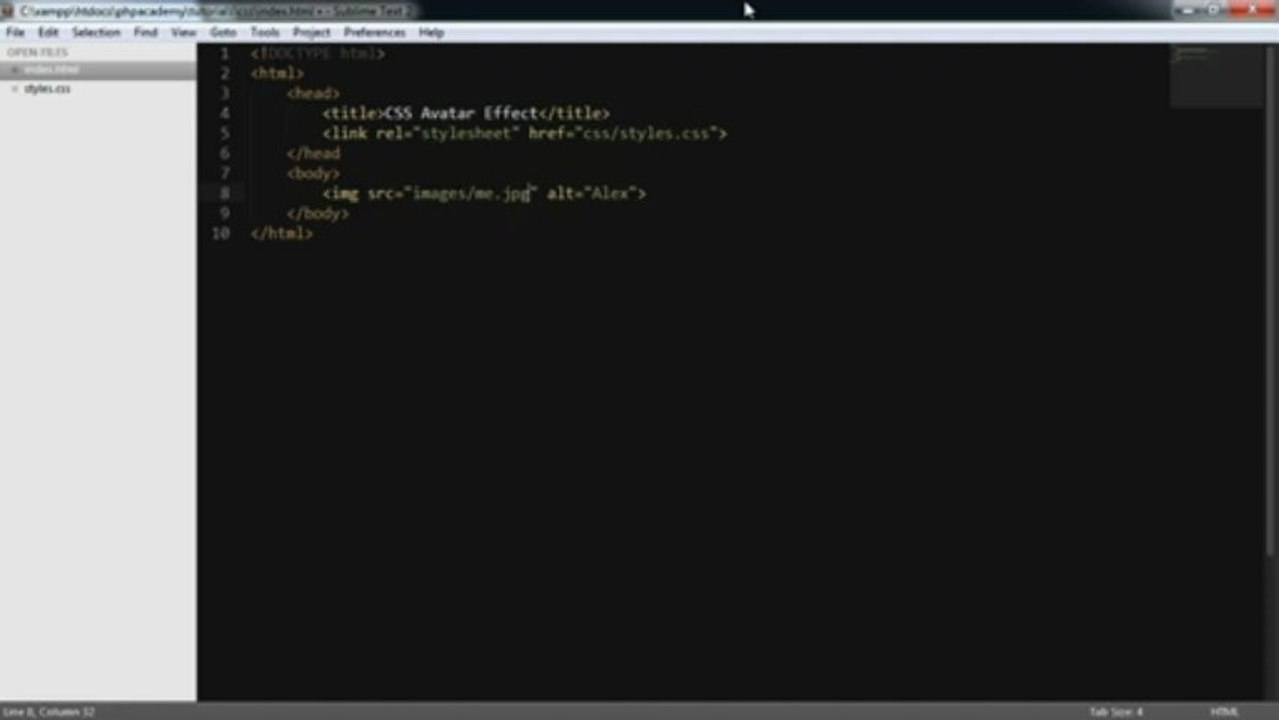Open the Preferences menu
The width and height of the screenshot is (1279, 720).
(375, 32)
